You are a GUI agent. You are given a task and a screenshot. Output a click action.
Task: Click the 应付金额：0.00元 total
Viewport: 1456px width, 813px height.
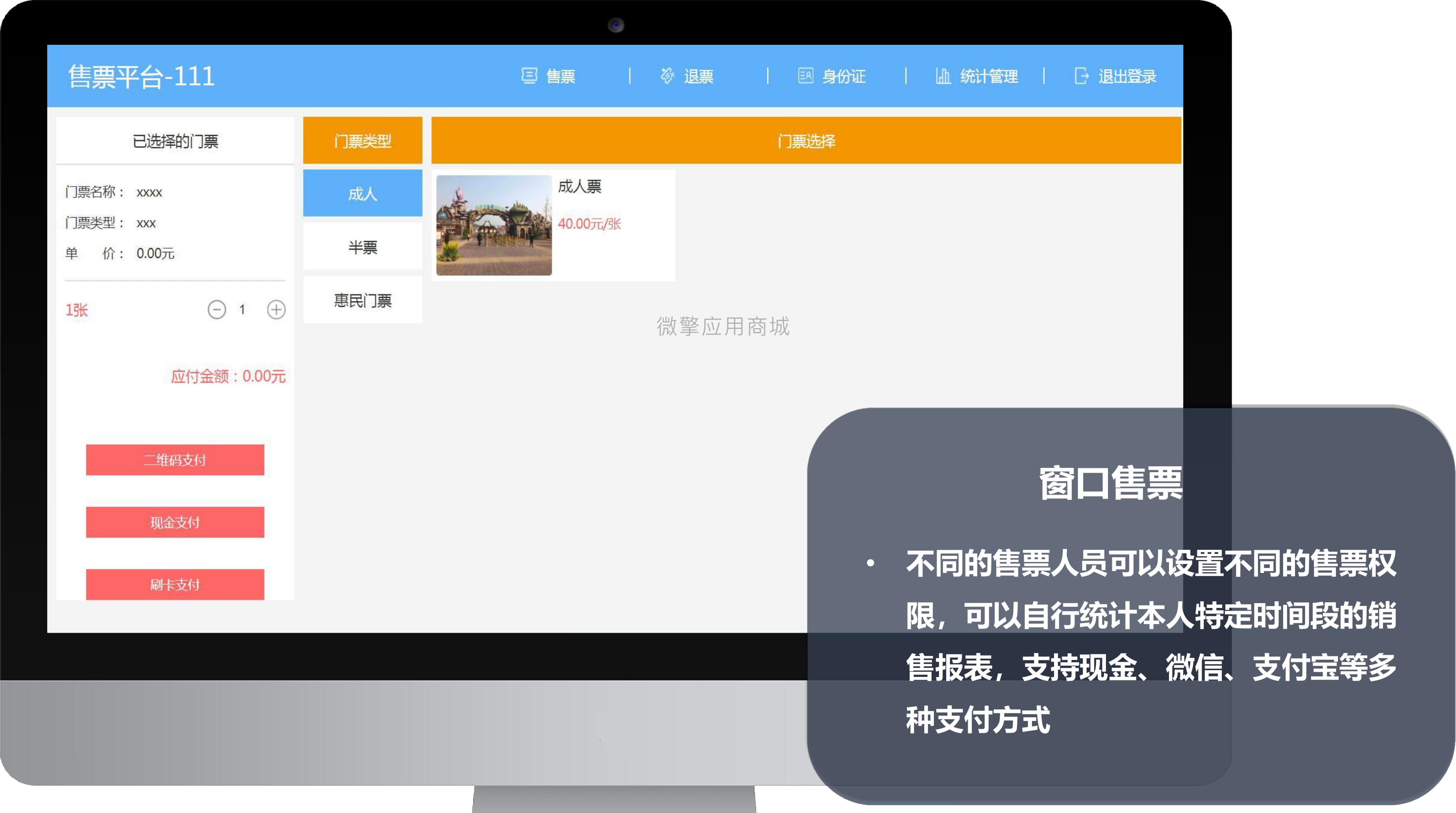click(228, 376)
